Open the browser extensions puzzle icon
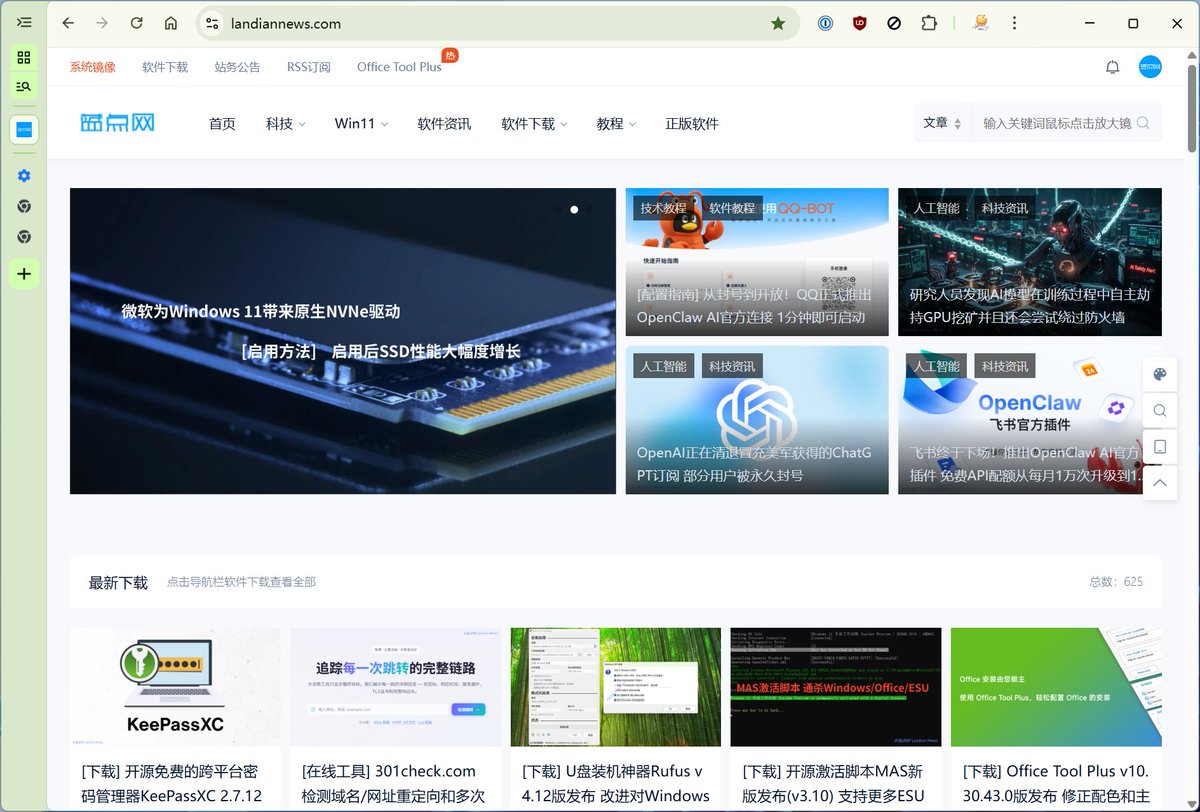This screenshot has height=812, width=1200. [929, 22]
